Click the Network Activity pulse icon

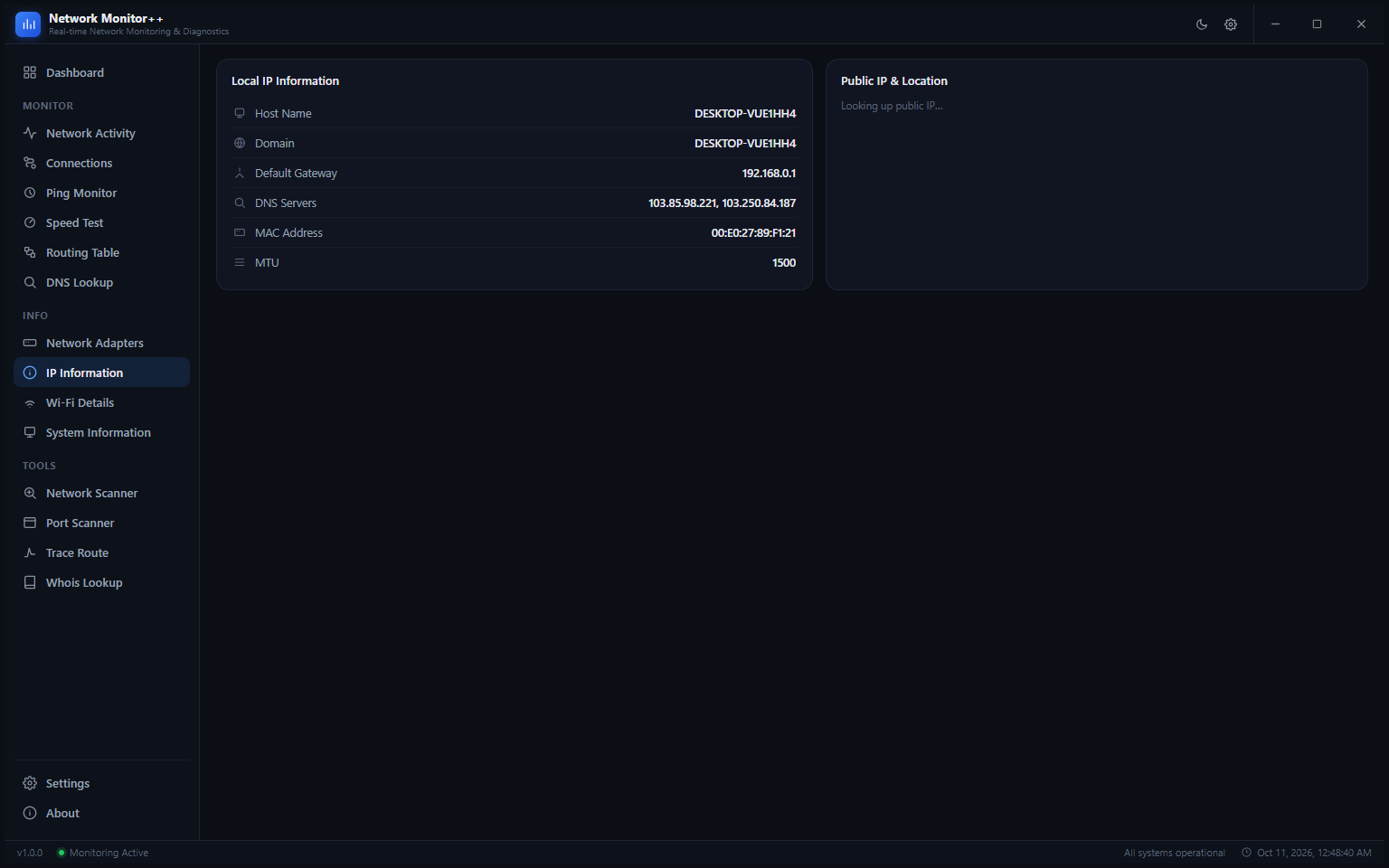tap(30, 133)
